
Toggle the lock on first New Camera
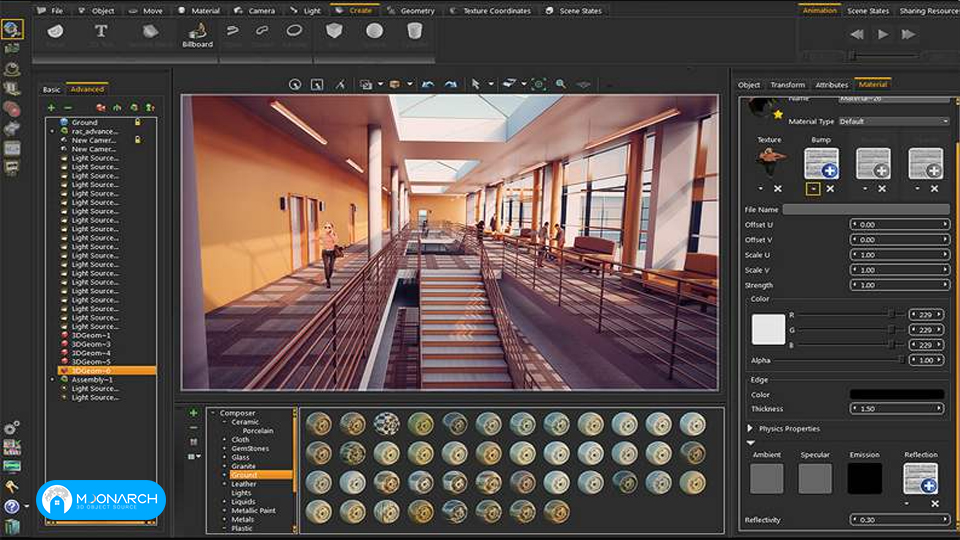tap(138, 140)
